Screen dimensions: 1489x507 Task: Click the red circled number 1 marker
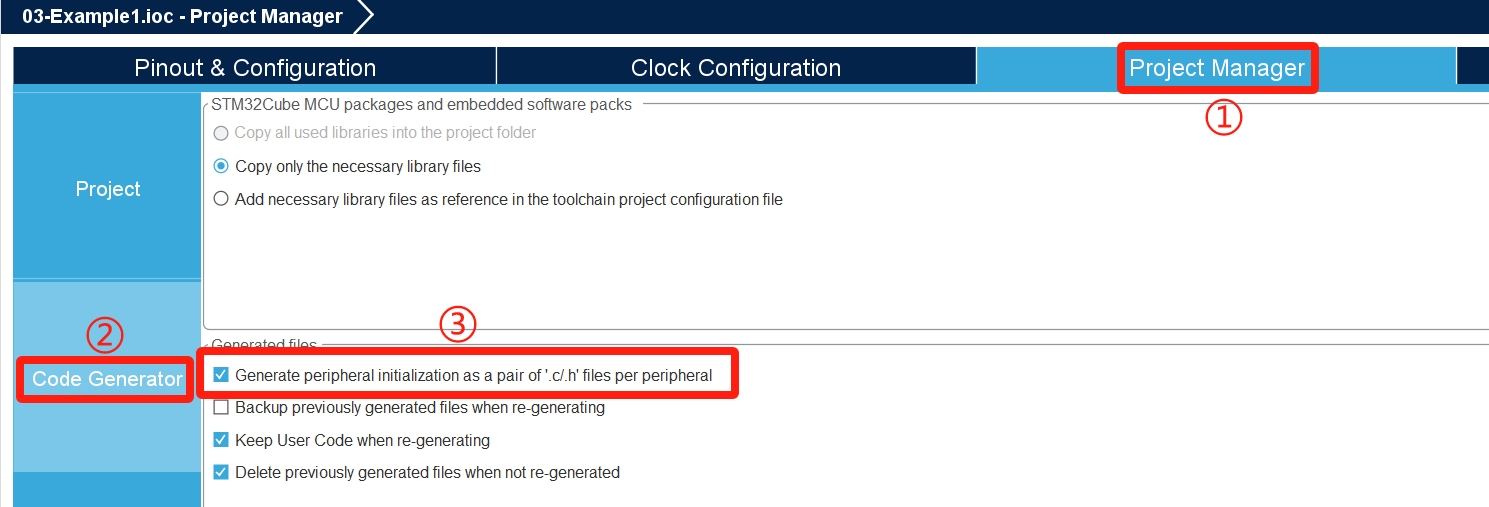(x=1222, y=118)
